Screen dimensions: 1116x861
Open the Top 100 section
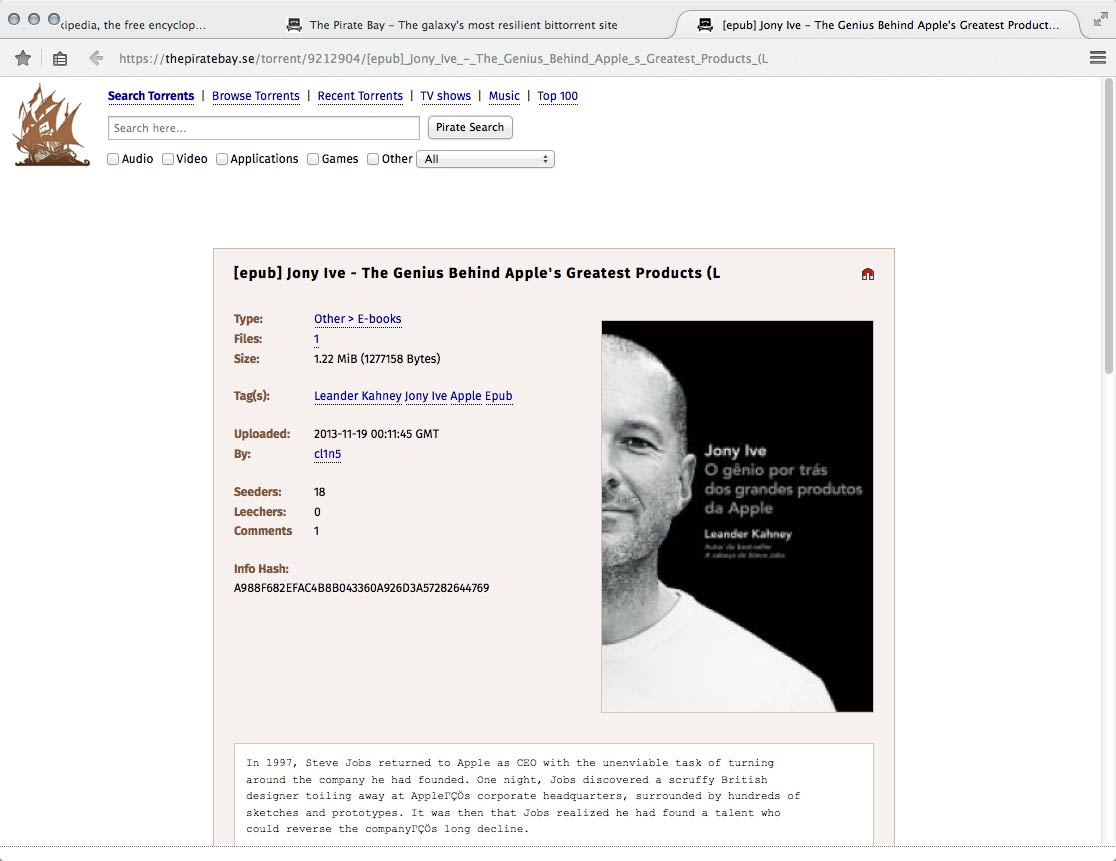(x=557, y=96)
